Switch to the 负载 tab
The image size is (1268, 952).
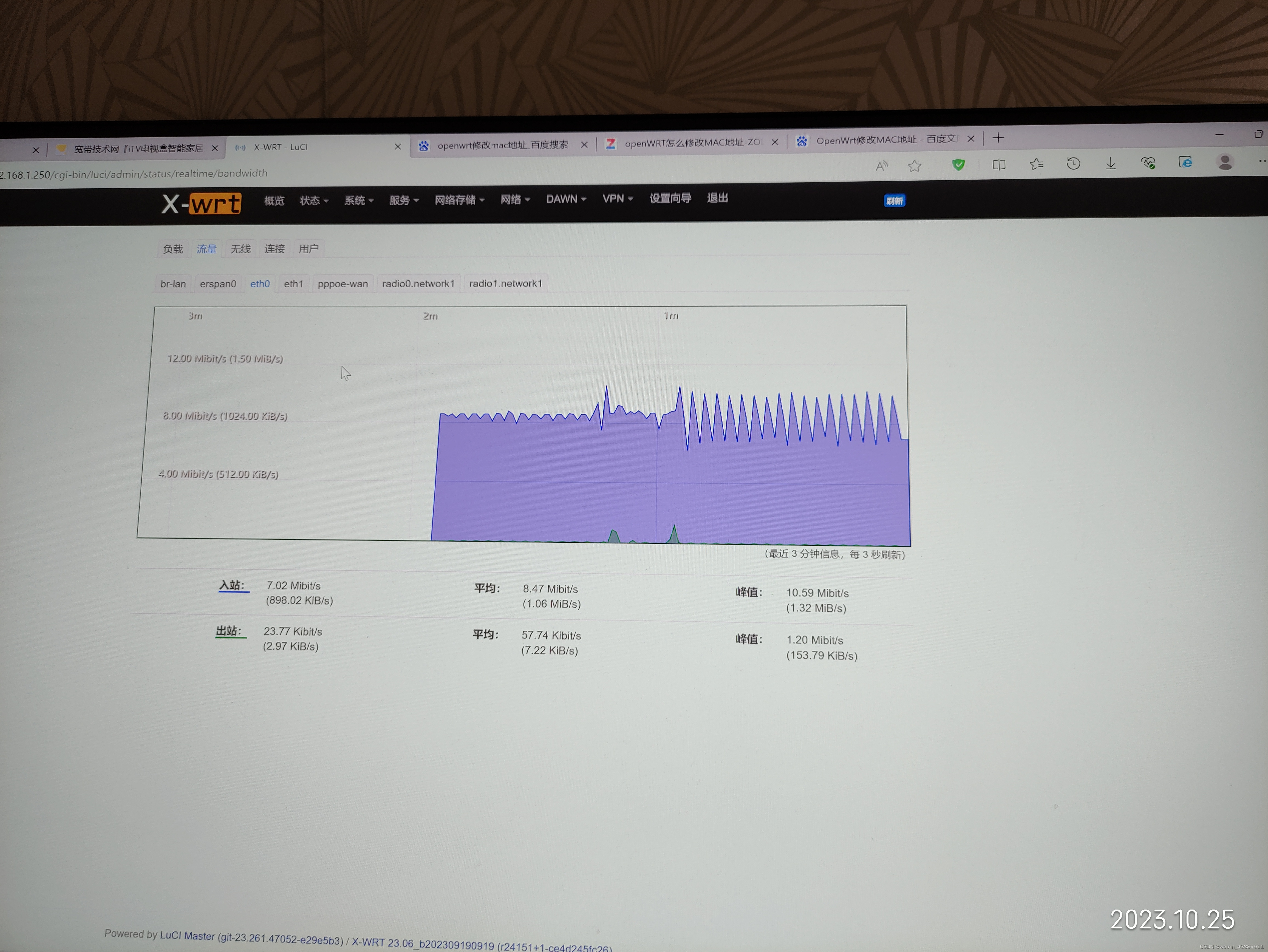[x=172, y=249]
